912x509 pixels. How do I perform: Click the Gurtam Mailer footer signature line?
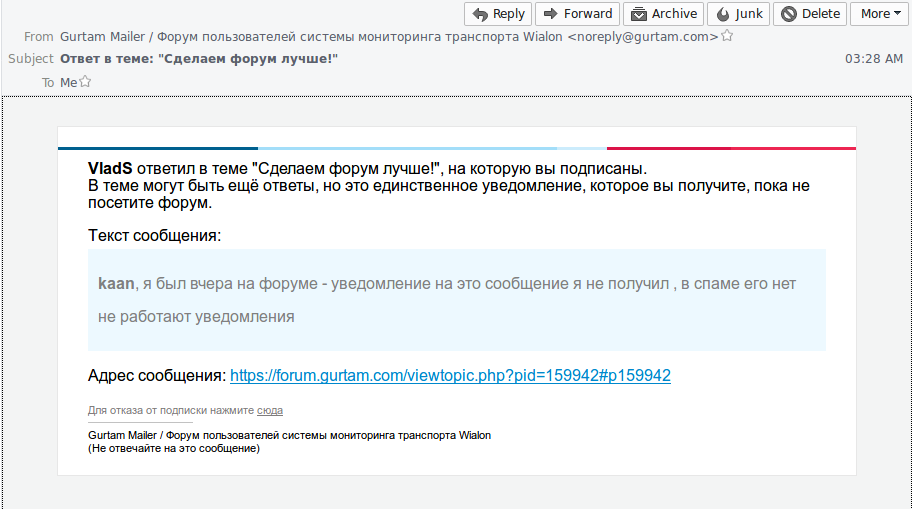(x=289, y=436)
